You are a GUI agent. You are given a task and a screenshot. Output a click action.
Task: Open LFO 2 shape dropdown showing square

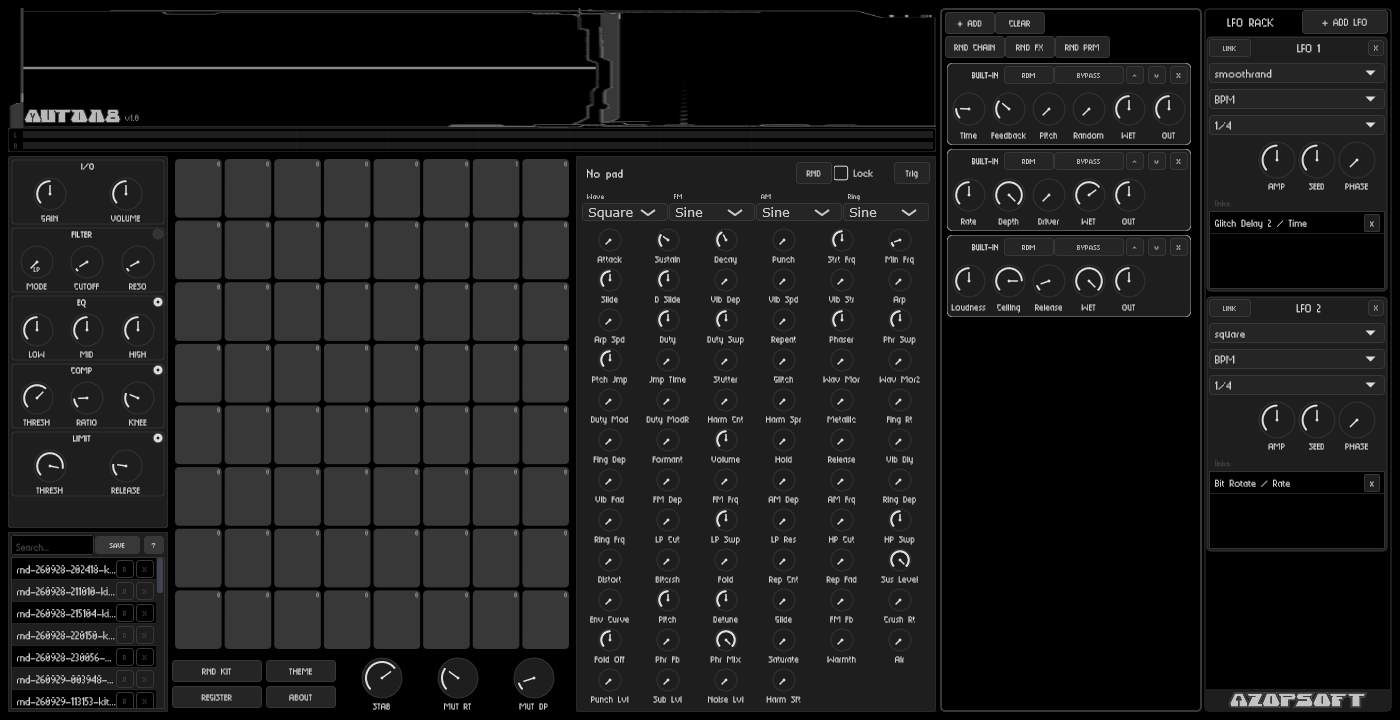pos(1296,334)
